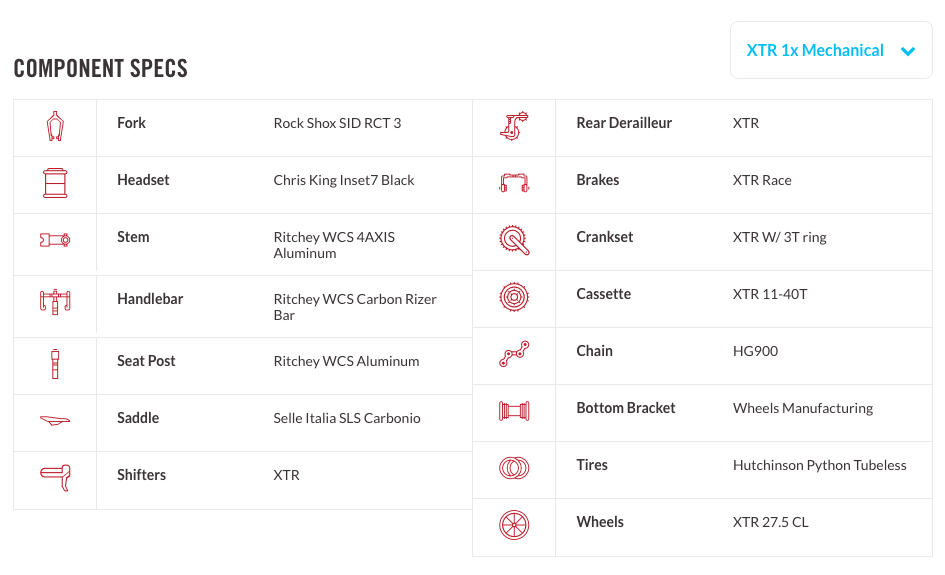The height and width of the screenshot is (575, 945).
Task: Click the Component Specs heading
Action: click(x=101, y=69)
